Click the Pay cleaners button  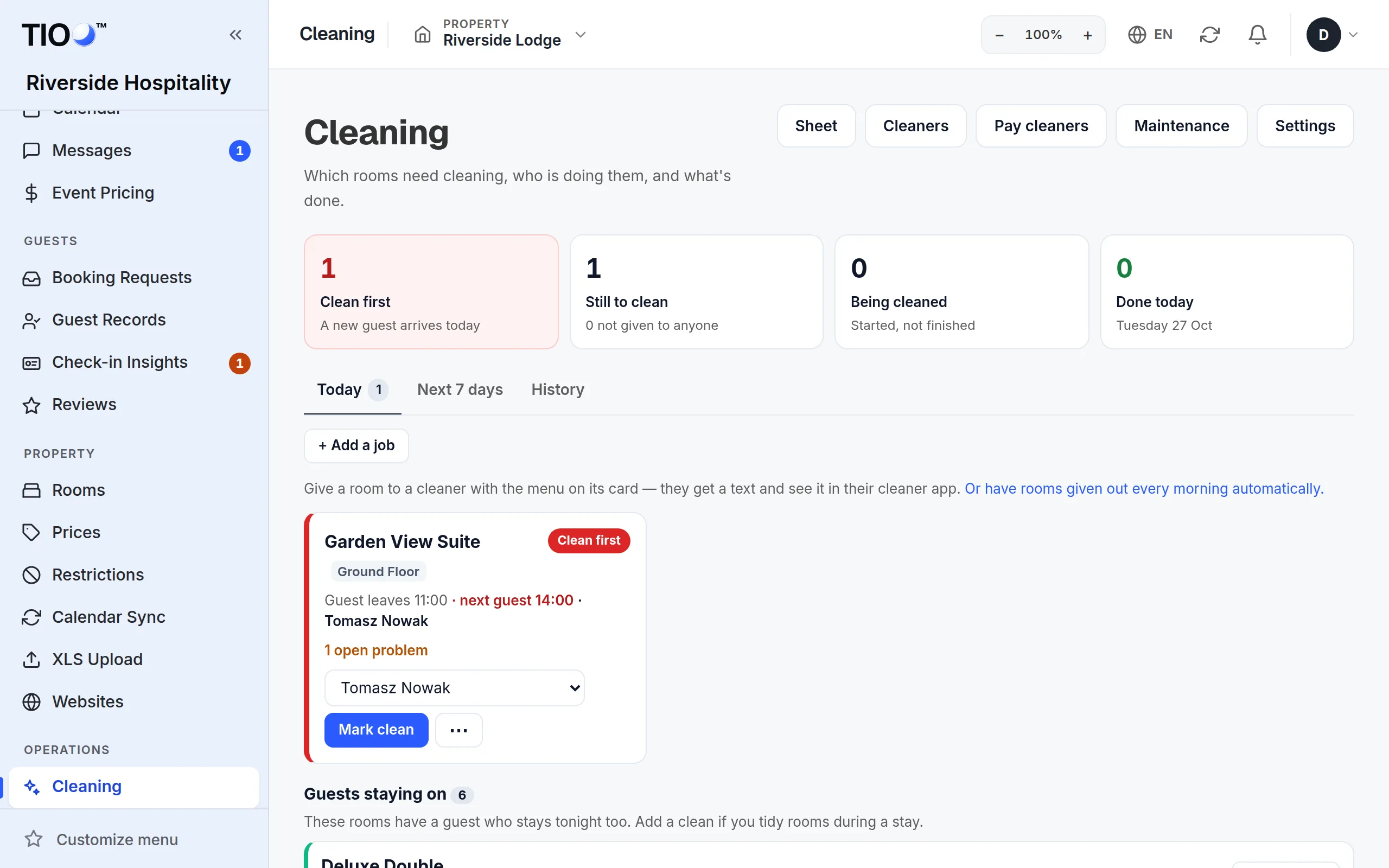click(x=1041, y=126)
